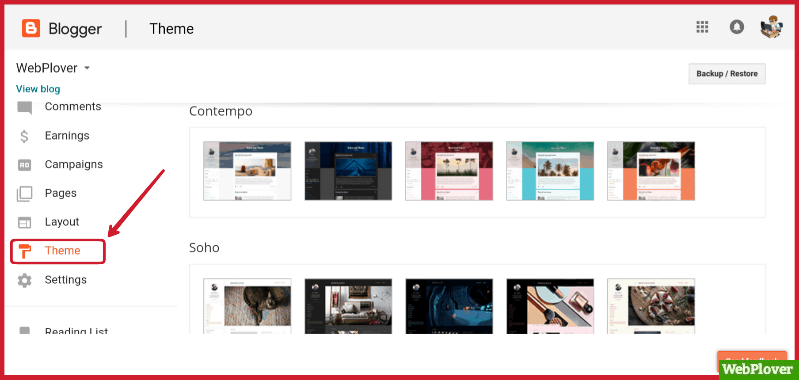This screenshot has width=799, height=380.
Task: Go to the Layout section
Action: (x=62, y=222)
